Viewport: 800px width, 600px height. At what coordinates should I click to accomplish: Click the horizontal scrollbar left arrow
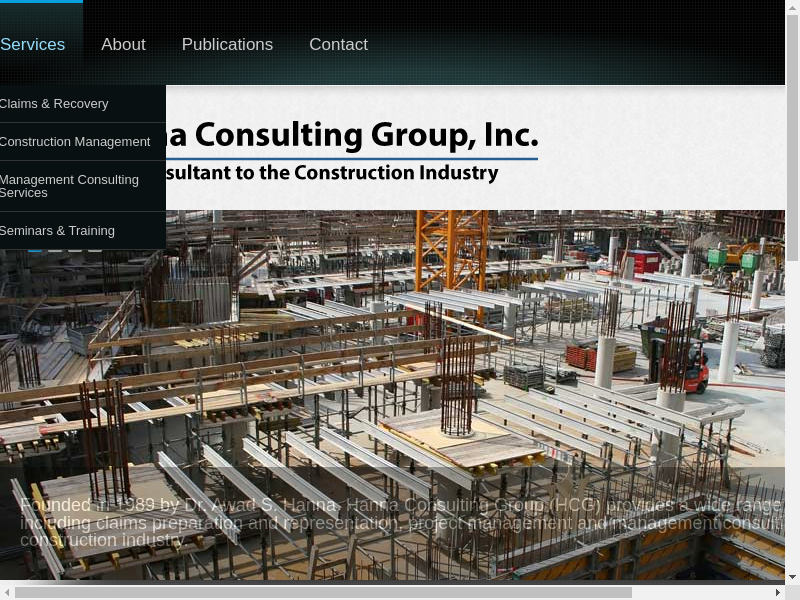7,592
